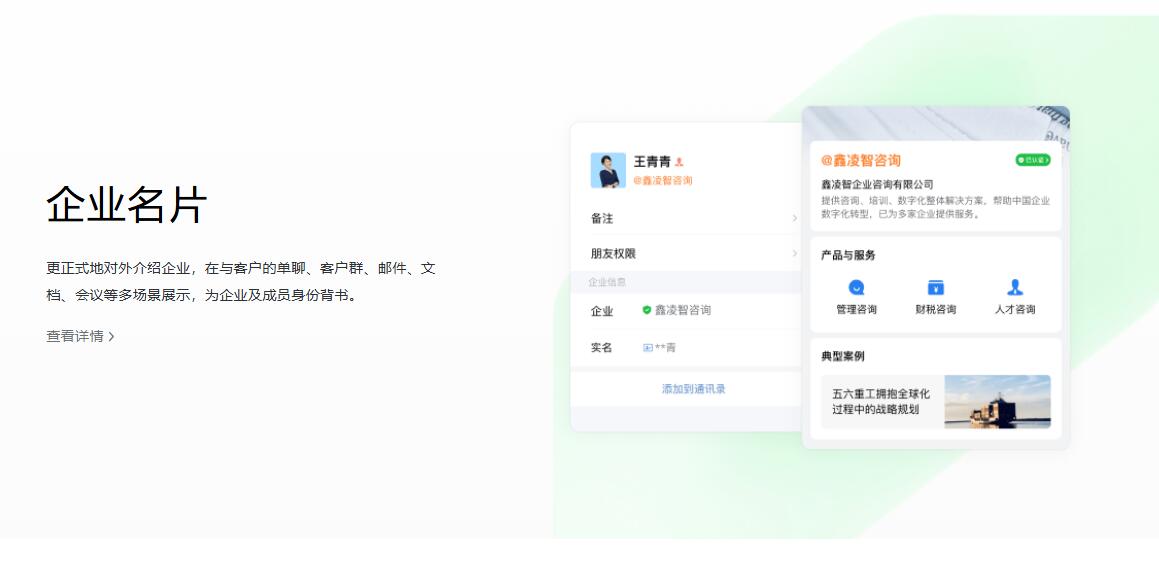
Task: Open the 查看详情 link
Action: (80, 336)
